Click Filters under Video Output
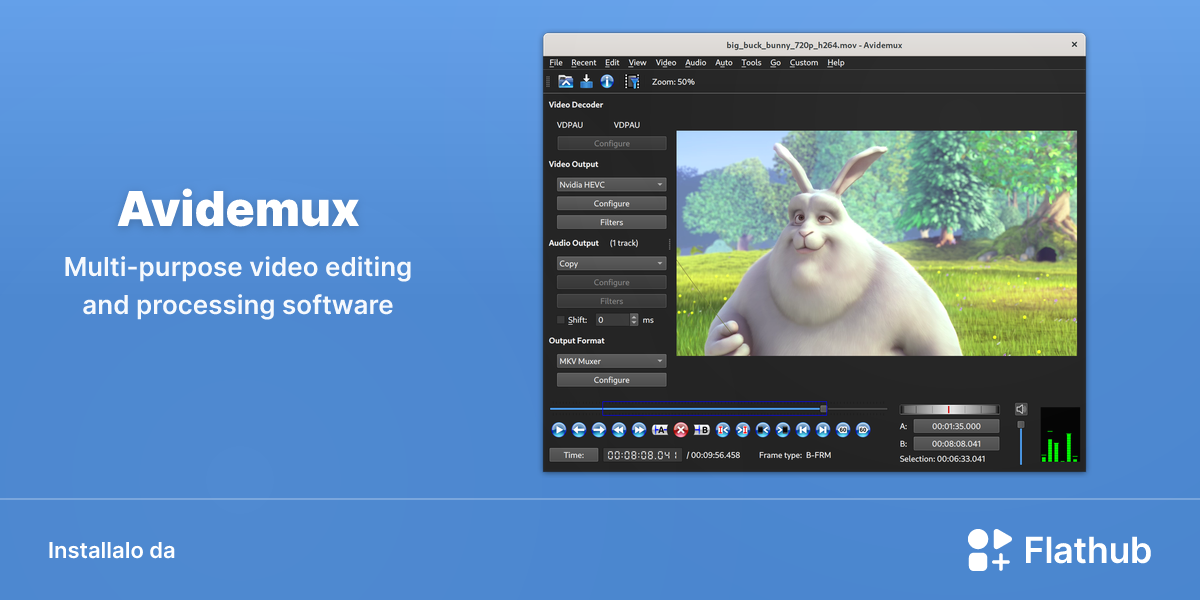Image resolution: width=1200 pixels, height=600 pixels. [x=611, y=222]
